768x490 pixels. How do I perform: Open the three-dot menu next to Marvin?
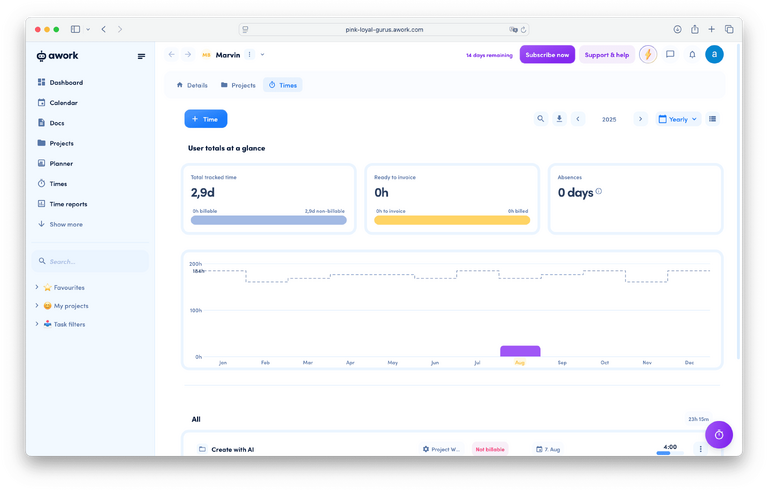click(x=250, y=55)
